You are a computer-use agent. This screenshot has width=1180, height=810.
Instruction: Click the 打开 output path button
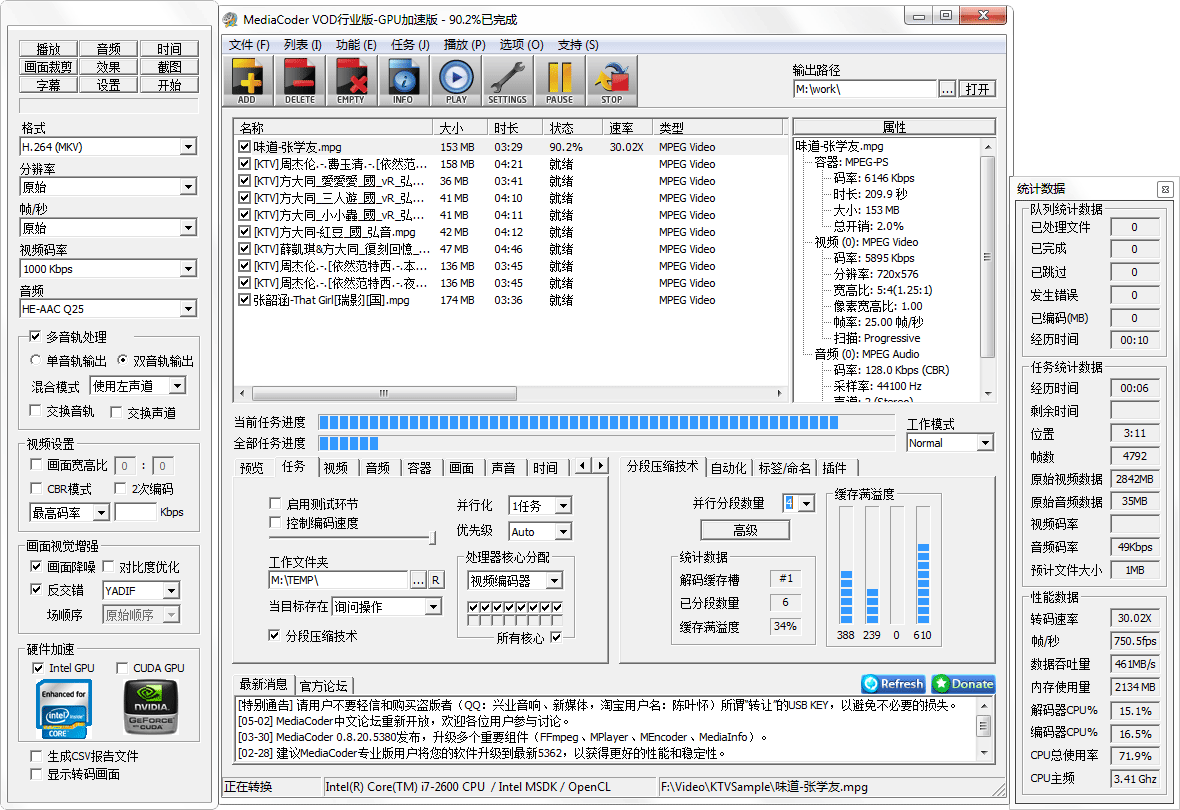pyautogui.click(x=977, y=89)
